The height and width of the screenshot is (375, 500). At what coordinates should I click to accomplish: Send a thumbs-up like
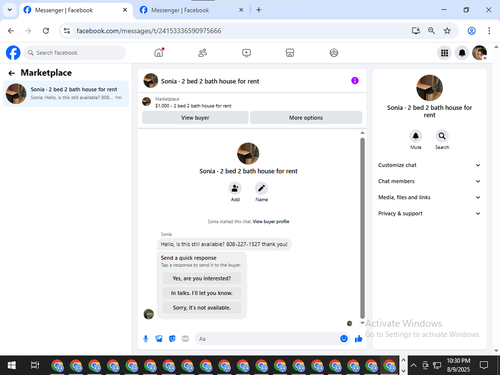(359, 339)
